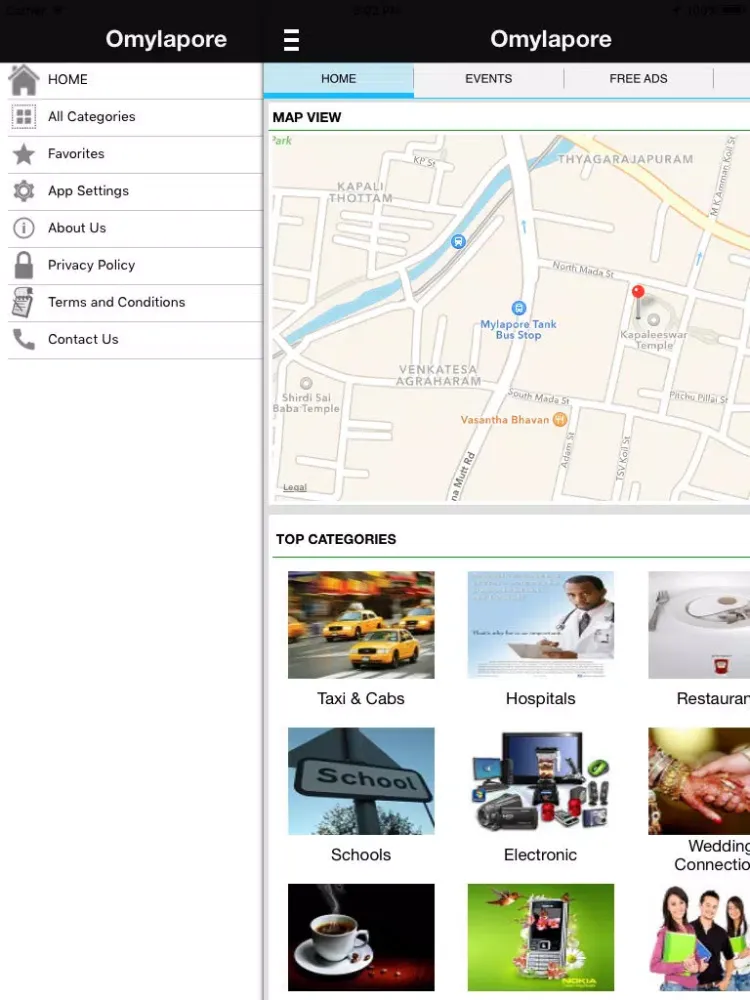
Task: Open the students category thumbnail
Action: (x=699, y=937)
